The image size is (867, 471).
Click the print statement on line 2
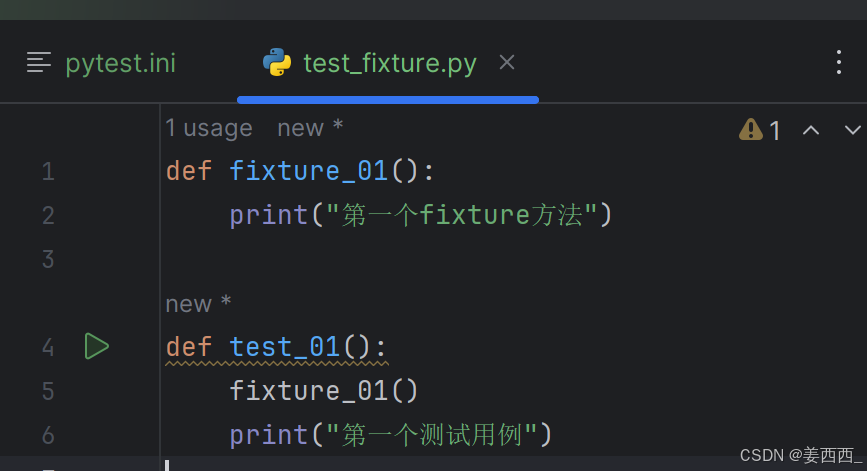click(x=421, y=214)
